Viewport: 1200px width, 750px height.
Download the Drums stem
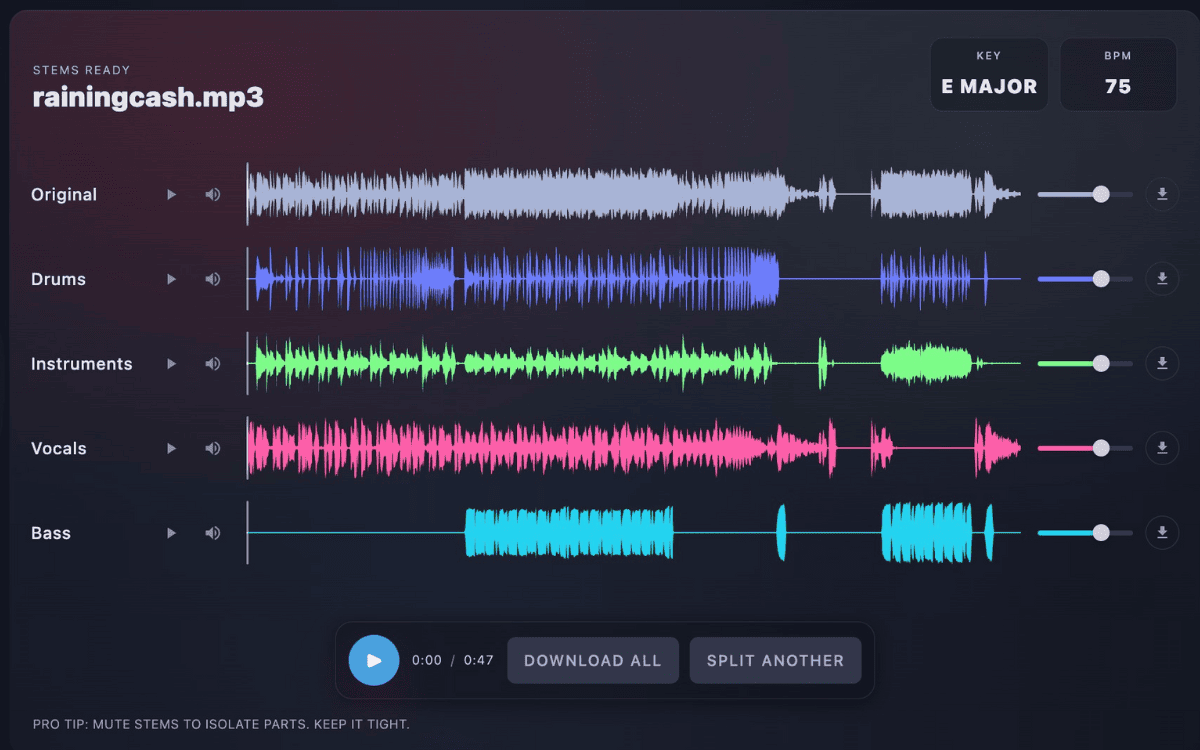[1162, 279]
